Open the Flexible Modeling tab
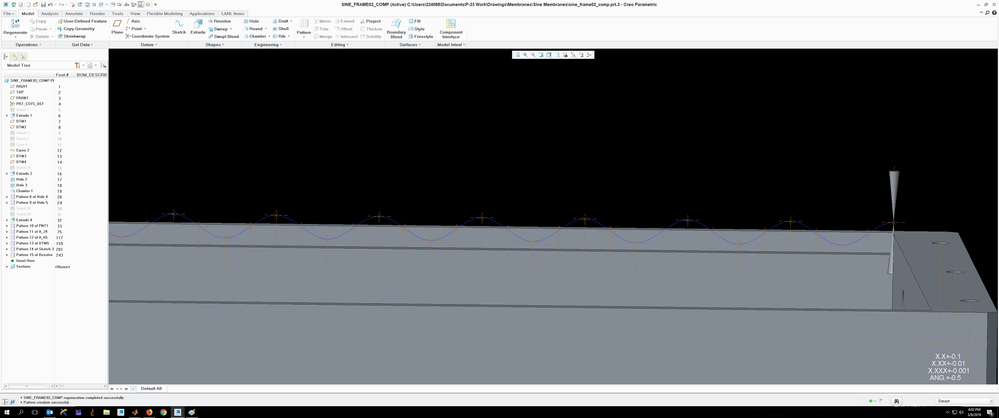 164,13
